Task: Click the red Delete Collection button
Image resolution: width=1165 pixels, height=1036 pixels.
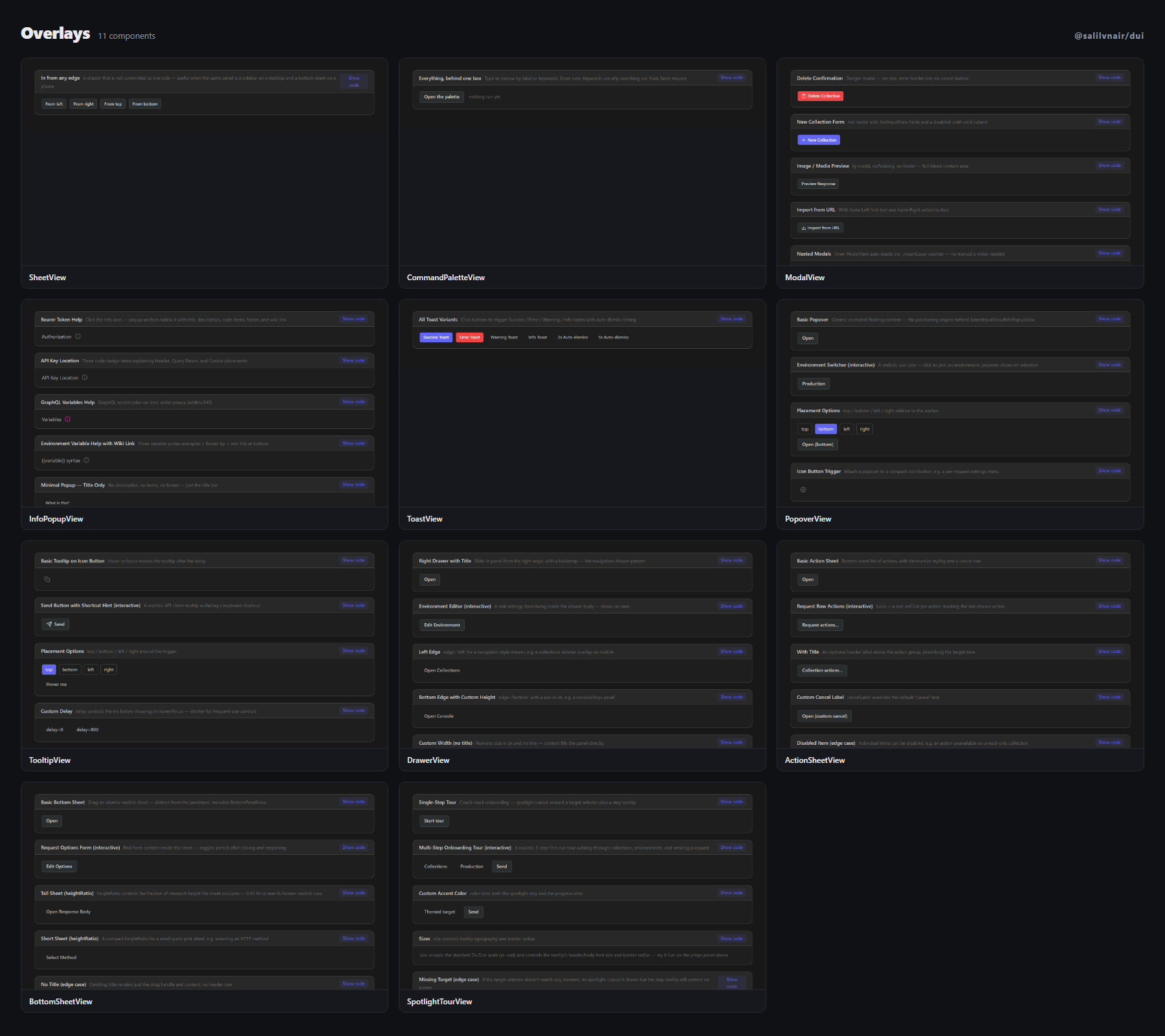Action: tap(821, 96)
